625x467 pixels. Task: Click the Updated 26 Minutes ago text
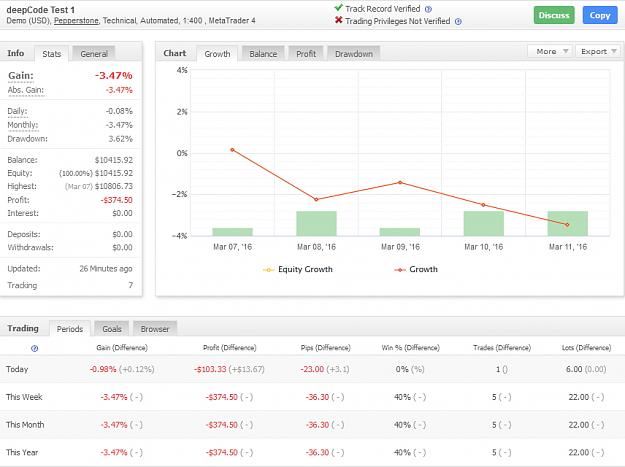106,269
